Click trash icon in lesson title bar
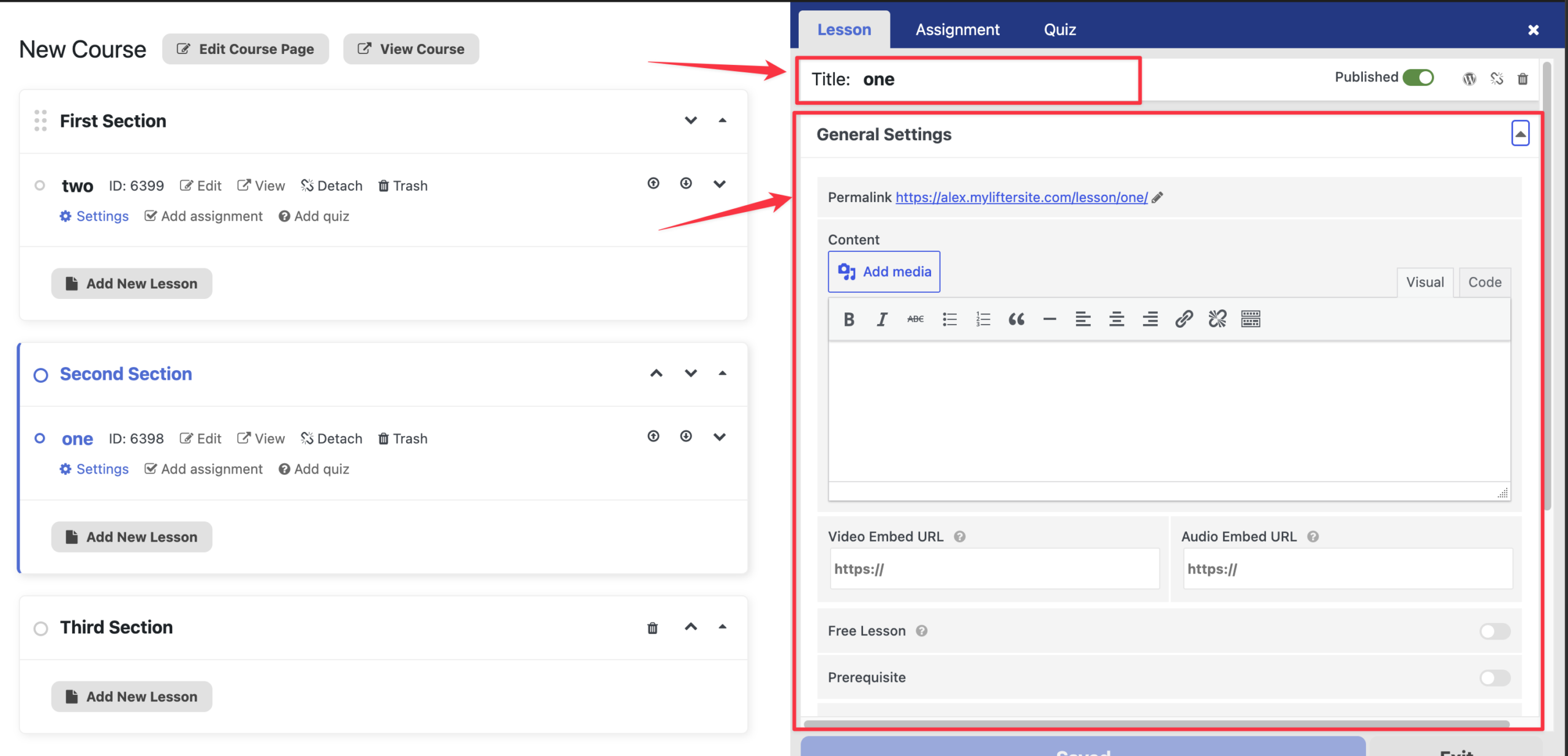The height and width of the screenshot is (756, 1568). (1523, 79)
